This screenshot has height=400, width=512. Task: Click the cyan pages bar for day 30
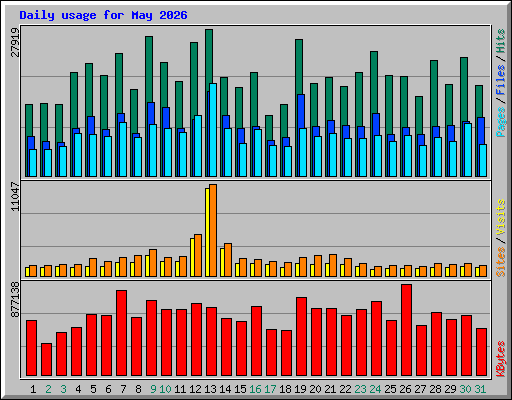(468, 150)
